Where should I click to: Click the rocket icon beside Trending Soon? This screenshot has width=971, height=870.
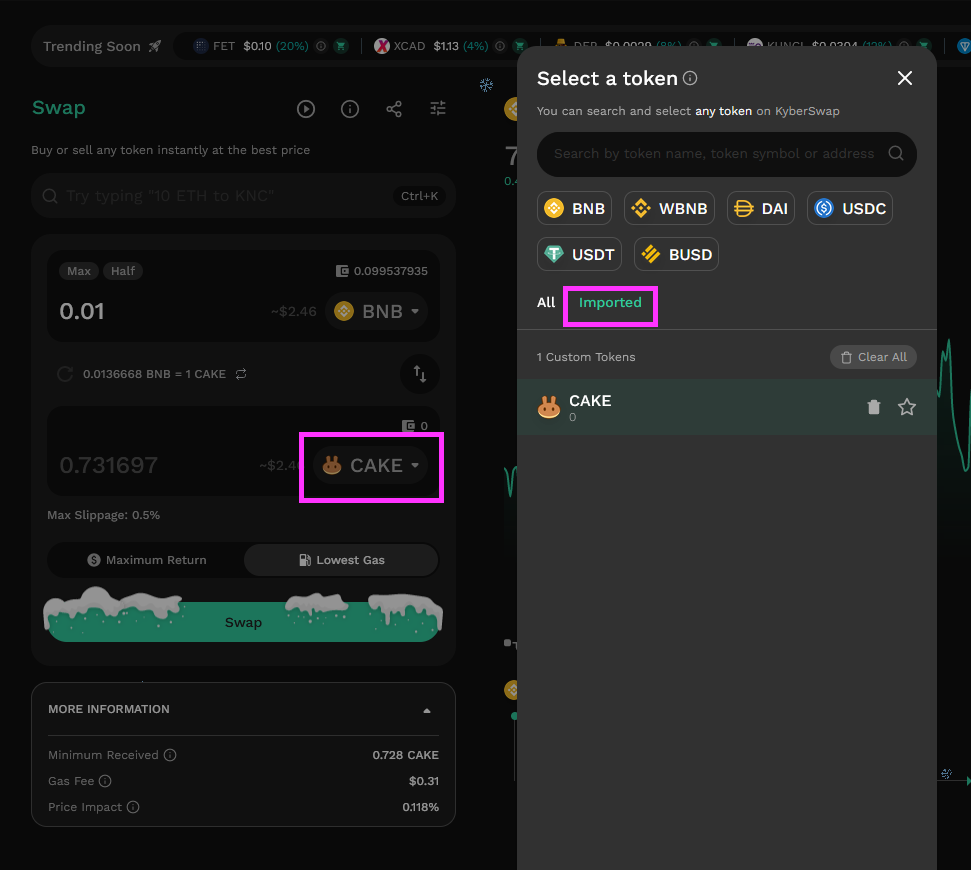(155, 46)
